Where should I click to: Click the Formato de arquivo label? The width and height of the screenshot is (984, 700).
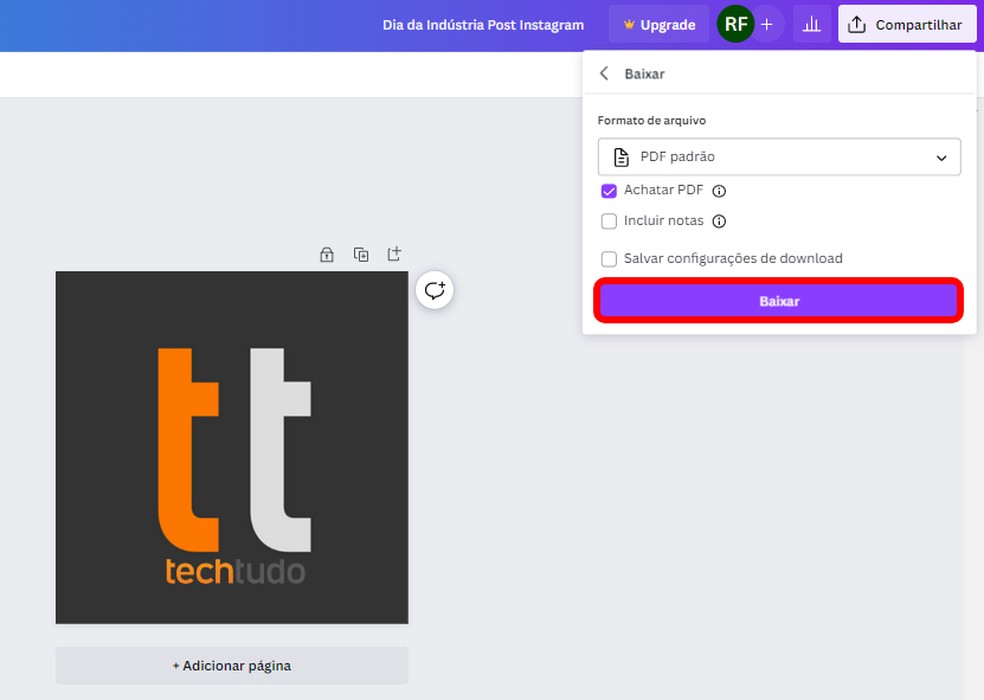pos(651,121)
